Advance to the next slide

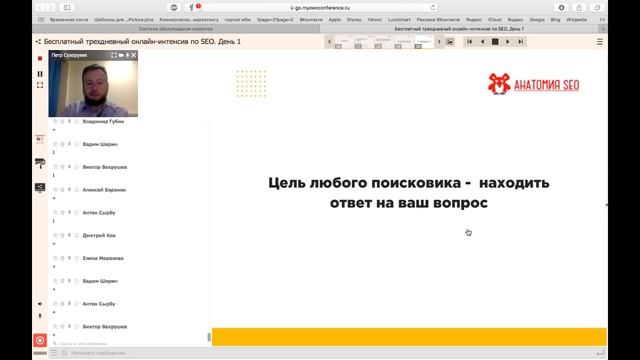pyautogui.click(x=508, y=42)
